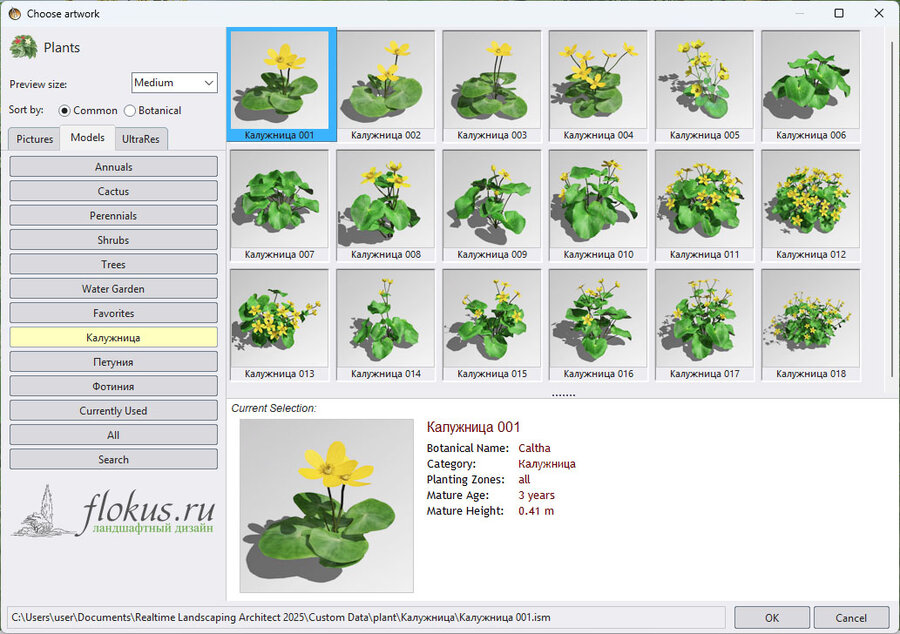Viewport: 900px width, 634px height.
Task: Select the Калужница 017 plant thumbnail
Action: (704, 324)
